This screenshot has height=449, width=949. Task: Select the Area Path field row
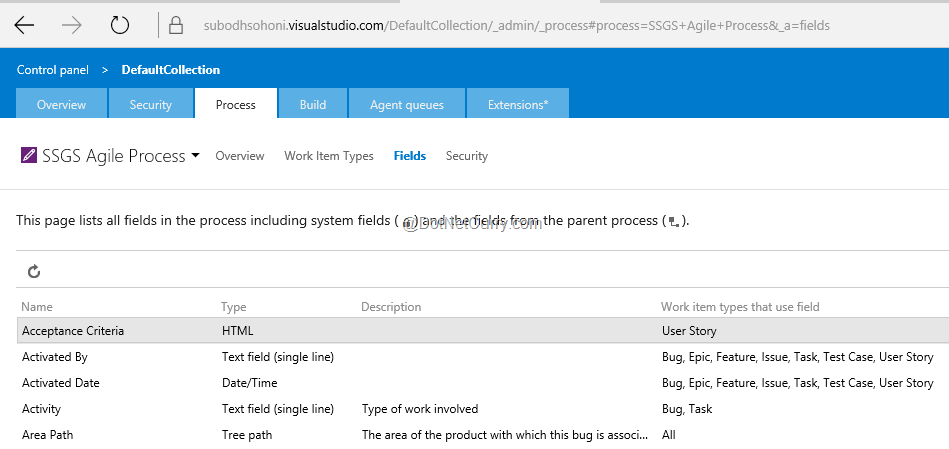tap(482, 434)
